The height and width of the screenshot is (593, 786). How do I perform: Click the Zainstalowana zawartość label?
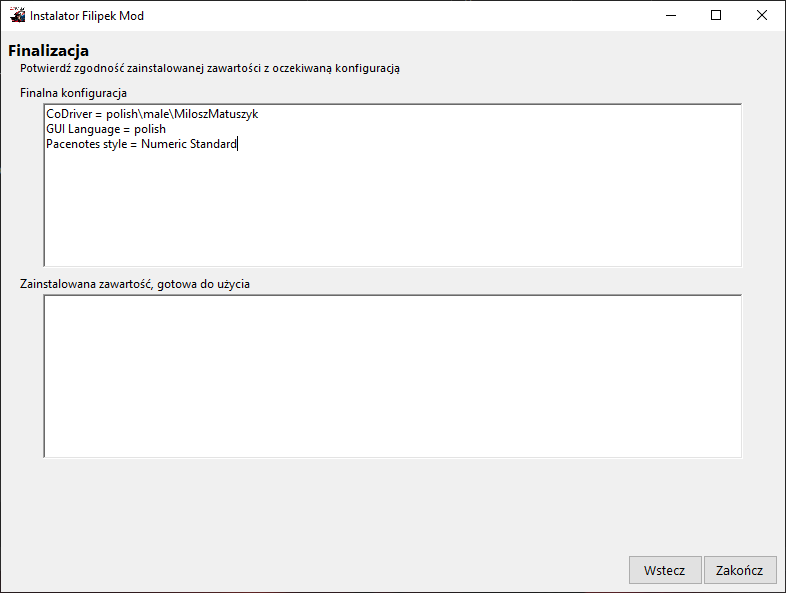pos(135,284)
